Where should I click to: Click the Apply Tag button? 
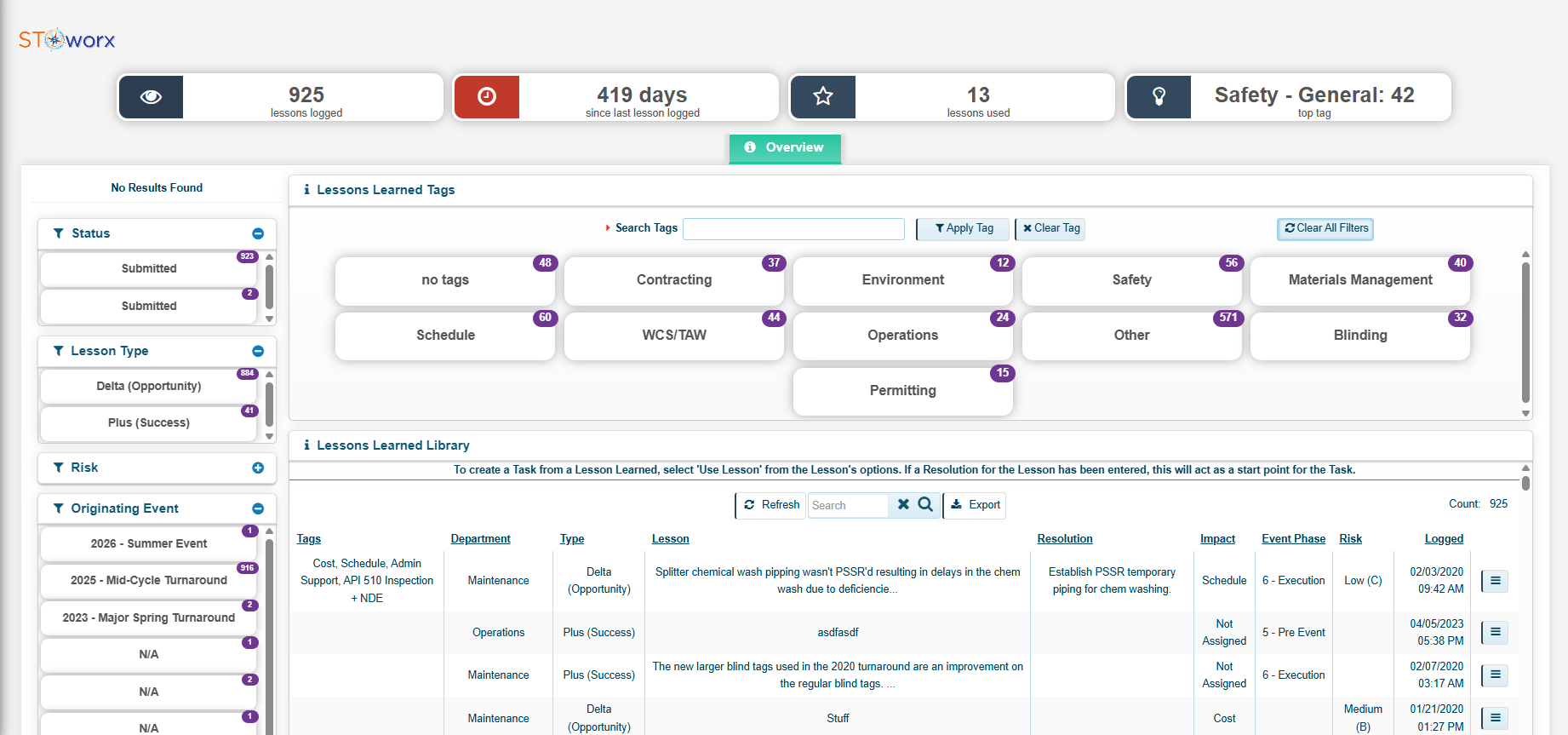click(964, 228)
